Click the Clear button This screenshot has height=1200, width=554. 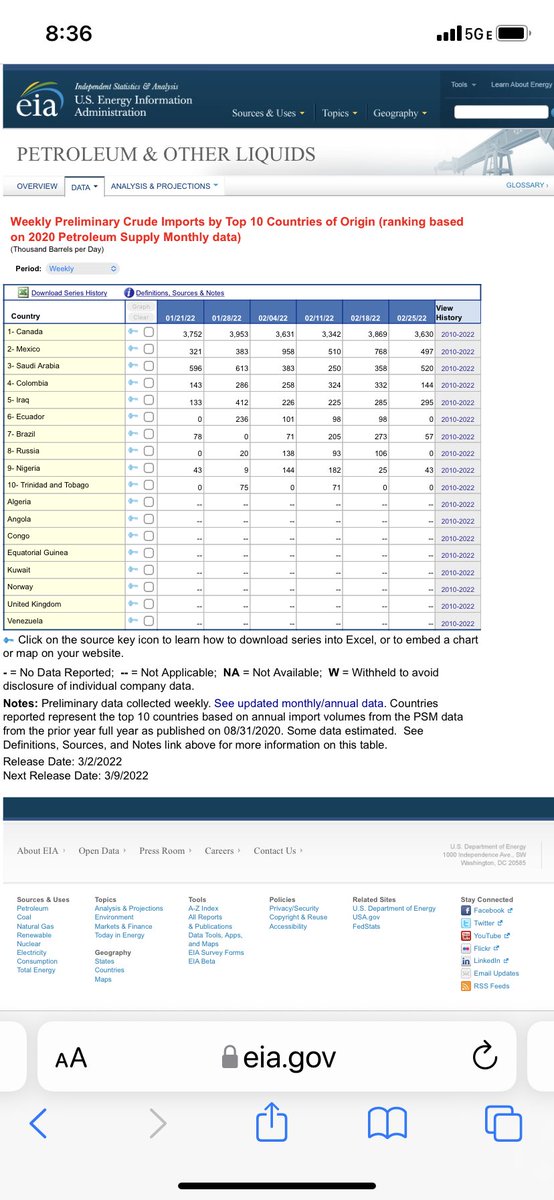click(x=140, y=317)
